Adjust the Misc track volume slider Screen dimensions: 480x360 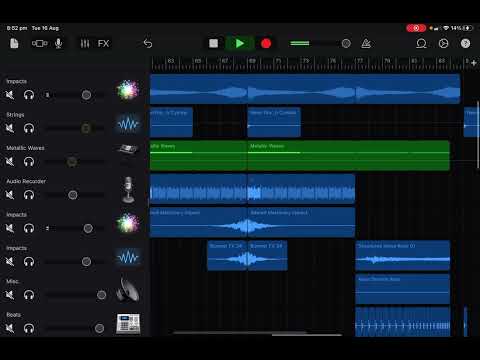click(x=101, y=295)
